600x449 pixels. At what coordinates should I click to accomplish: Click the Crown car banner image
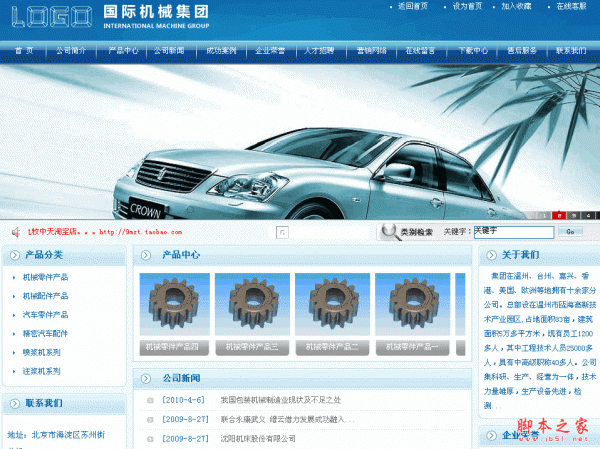point(300,142)
